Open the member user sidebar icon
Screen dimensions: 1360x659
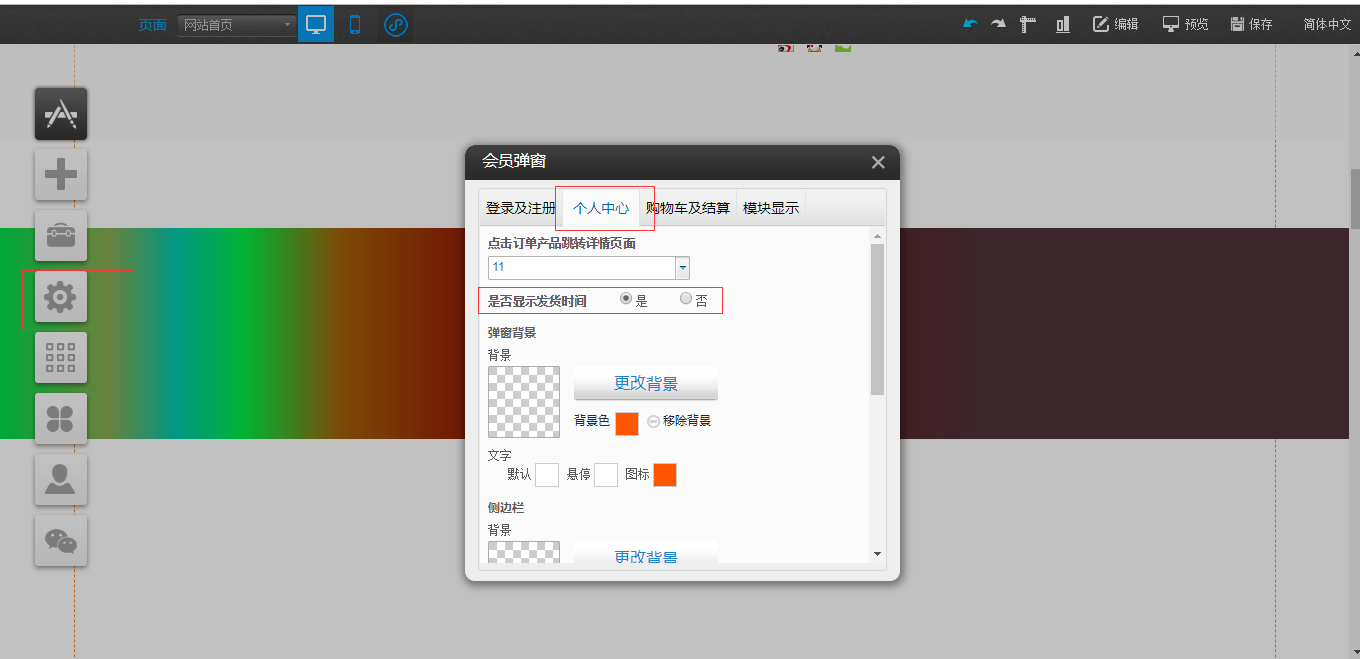[x=61, y=480]
